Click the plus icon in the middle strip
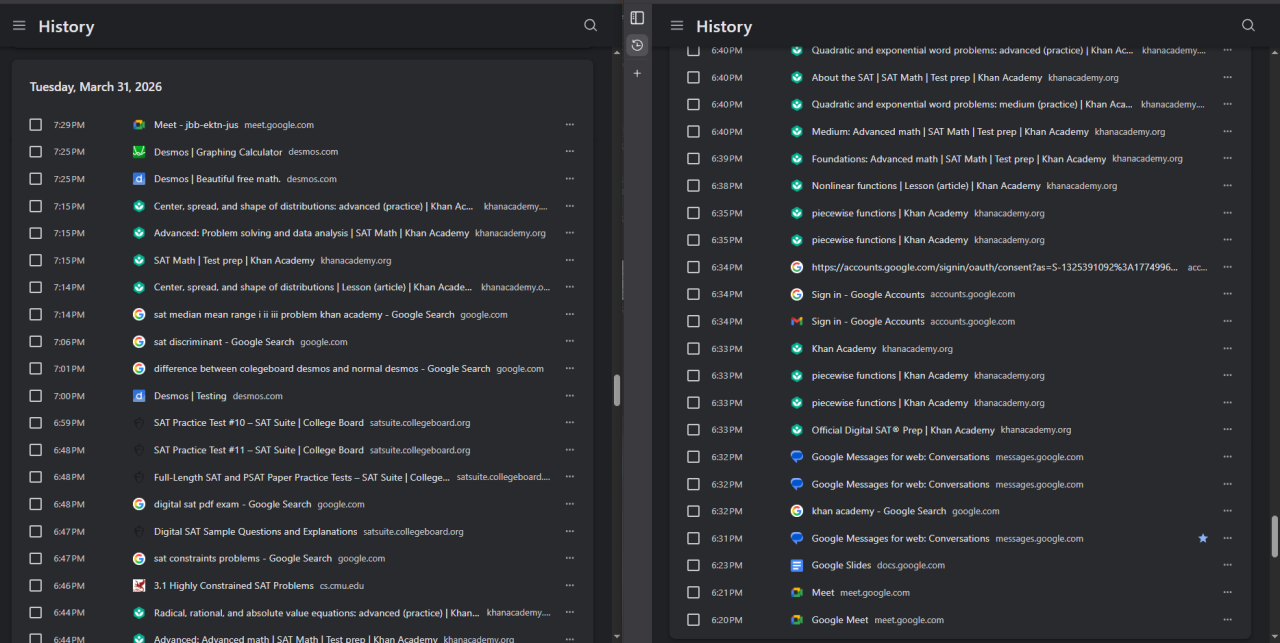 (x=637, y=73)
